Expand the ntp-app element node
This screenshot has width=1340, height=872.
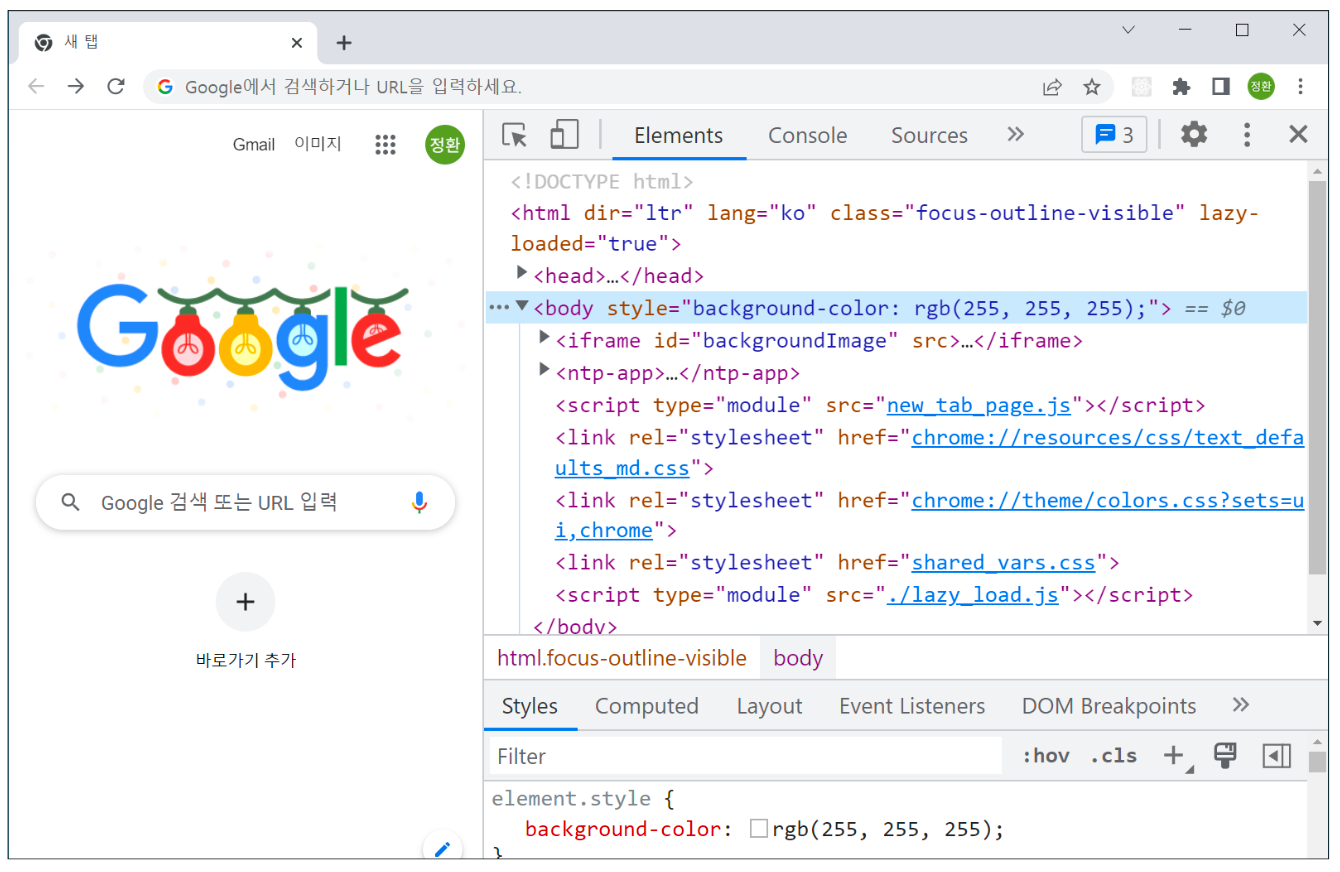[x=544, y=370]
